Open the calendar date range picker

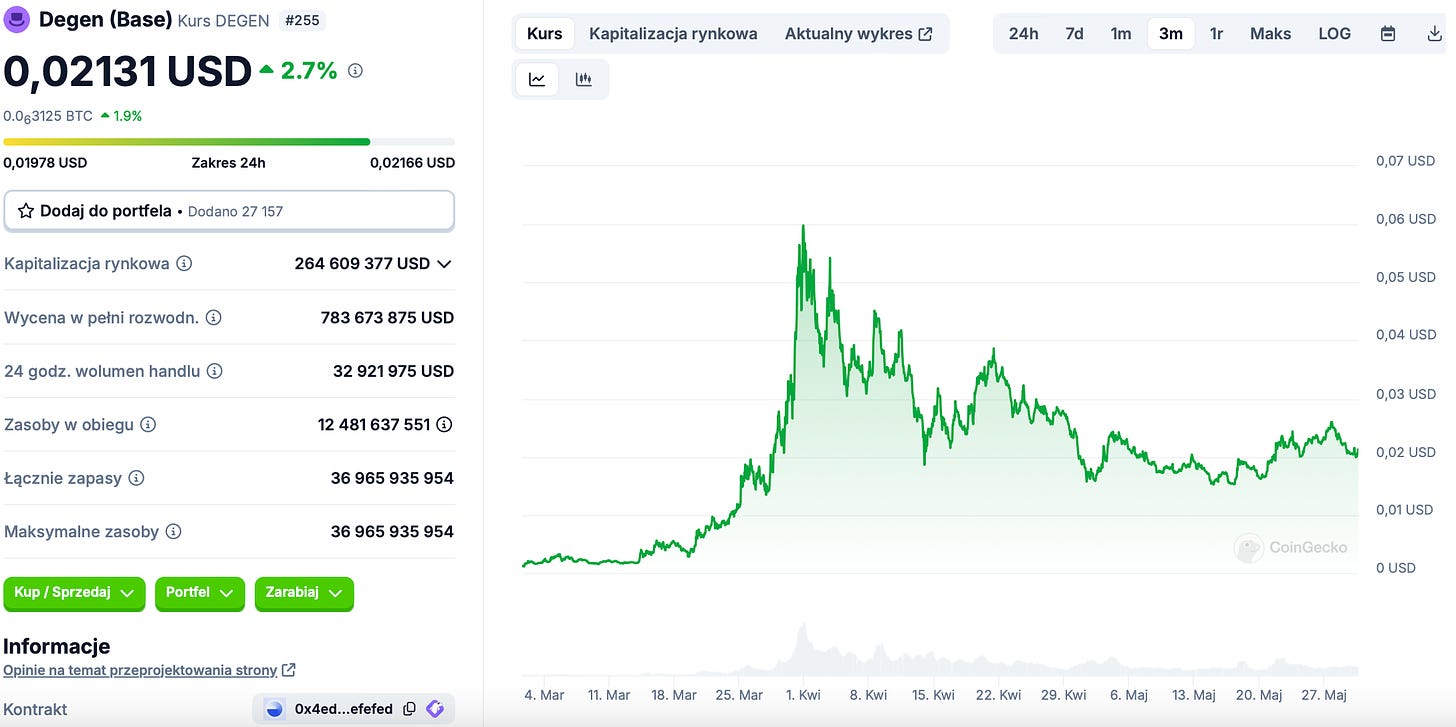pos(1388,34)
